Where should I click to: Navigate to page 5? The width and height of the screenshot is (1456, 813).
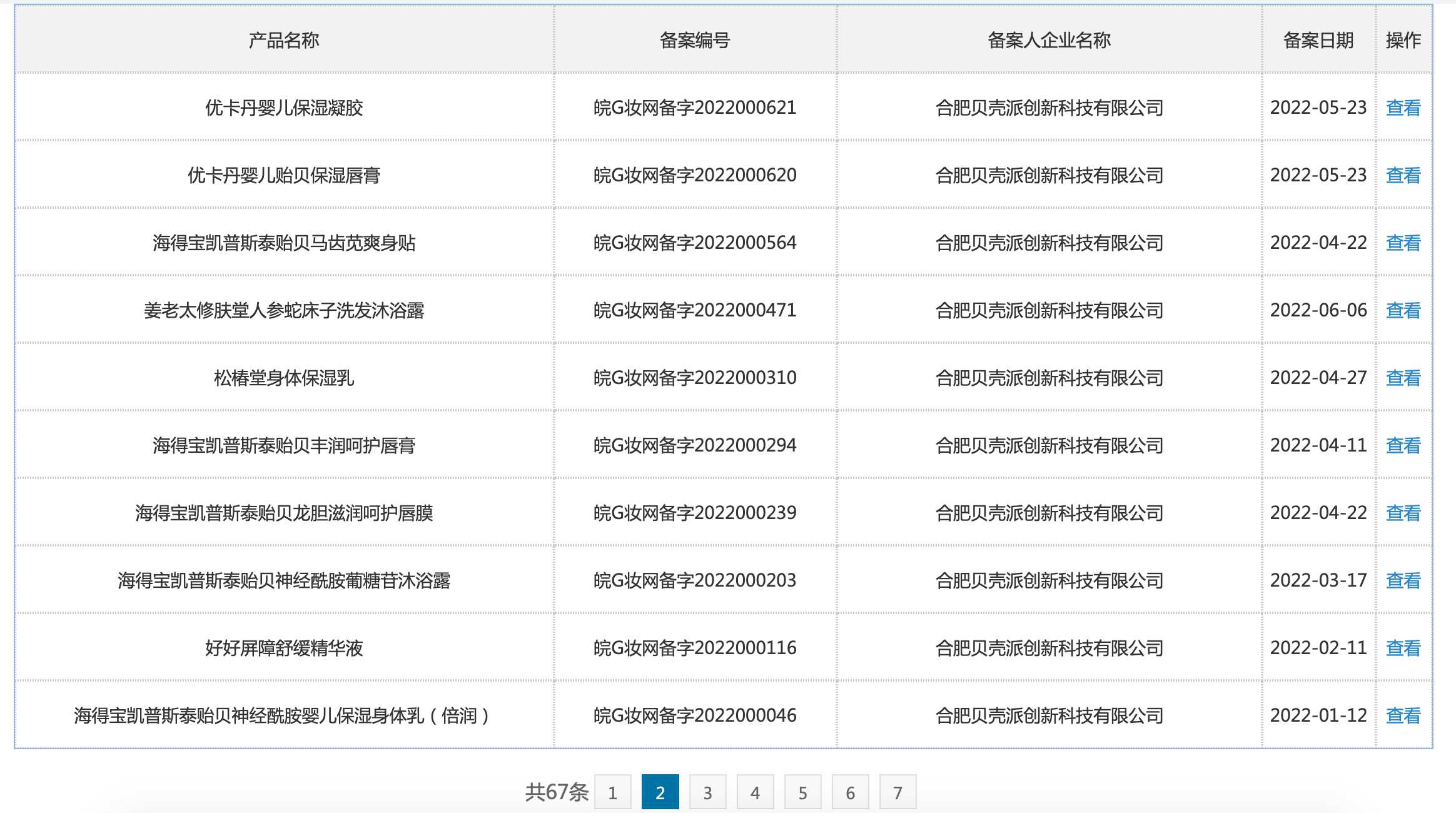coord(803,792)
